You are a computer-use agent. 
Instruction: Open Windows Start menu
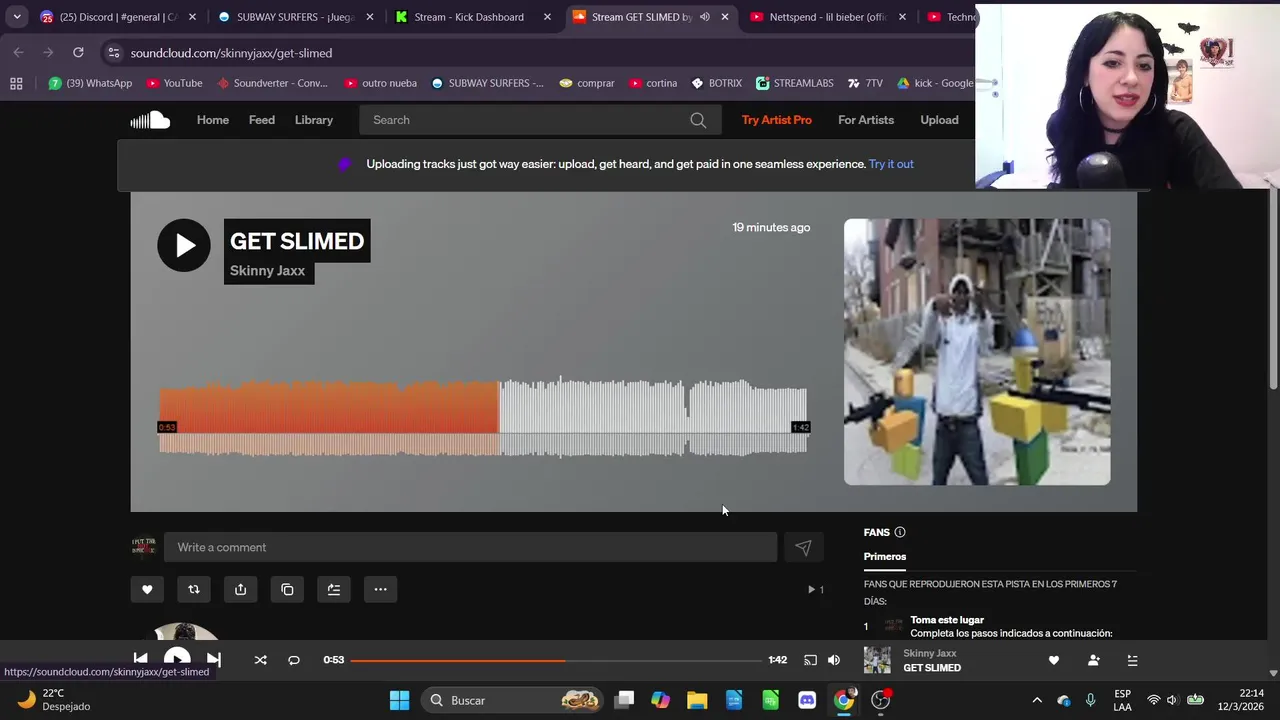[x=399, y=700]
